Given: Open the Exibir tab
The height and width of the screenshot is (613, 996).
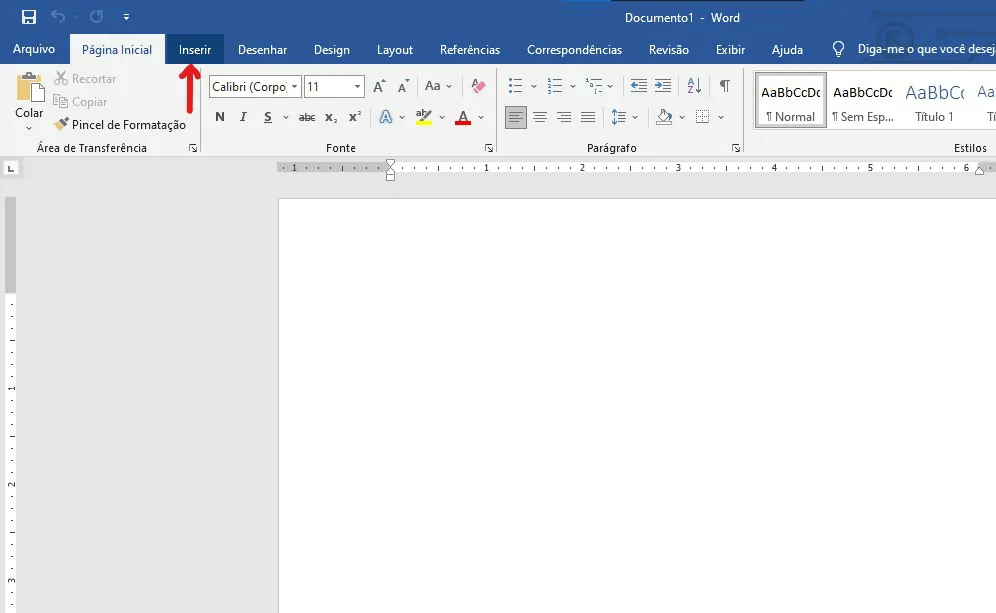Looking at the screenshot, I should click(x=730, y=50).
